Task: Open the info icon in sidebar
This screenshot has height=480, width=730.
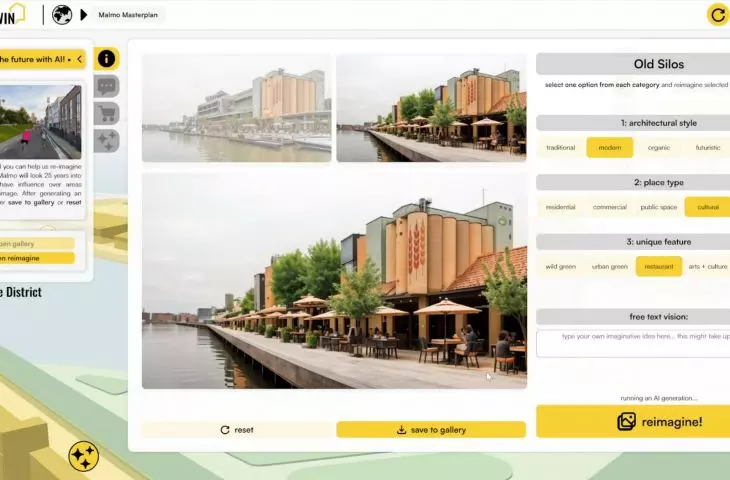Action: pyautogui.click(x=107, y=59)
